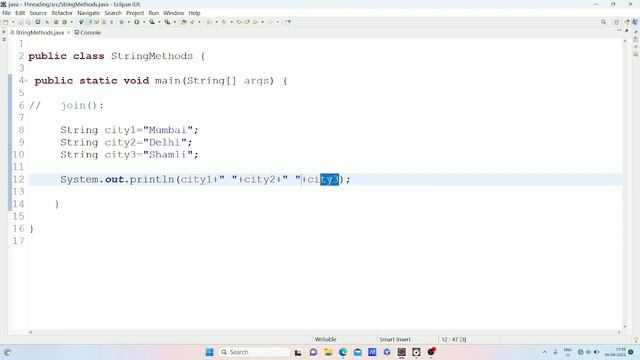Viewport: 640px width, 360px height.
Task: Click the horizontal scrollbar of the editor
Action: click(x=324, y=332)
